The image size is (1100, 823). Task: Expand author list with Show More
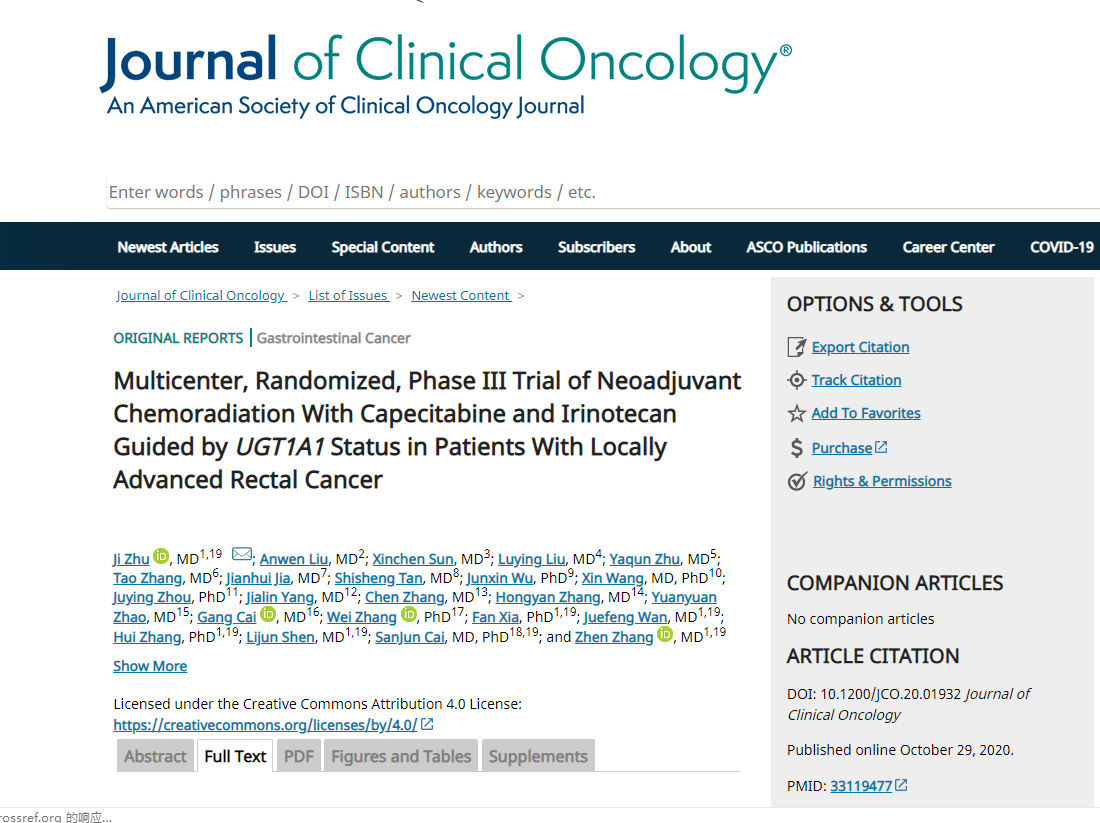pos(150,666)
